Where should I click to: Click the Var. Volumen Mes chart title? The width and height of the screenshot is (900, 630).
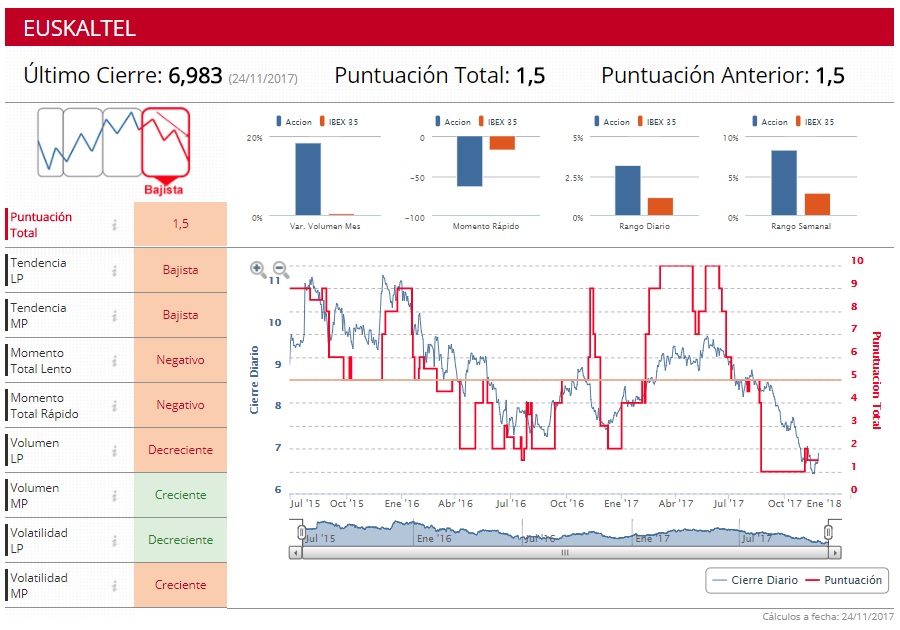pyautogui.click(x=325, y=226)
